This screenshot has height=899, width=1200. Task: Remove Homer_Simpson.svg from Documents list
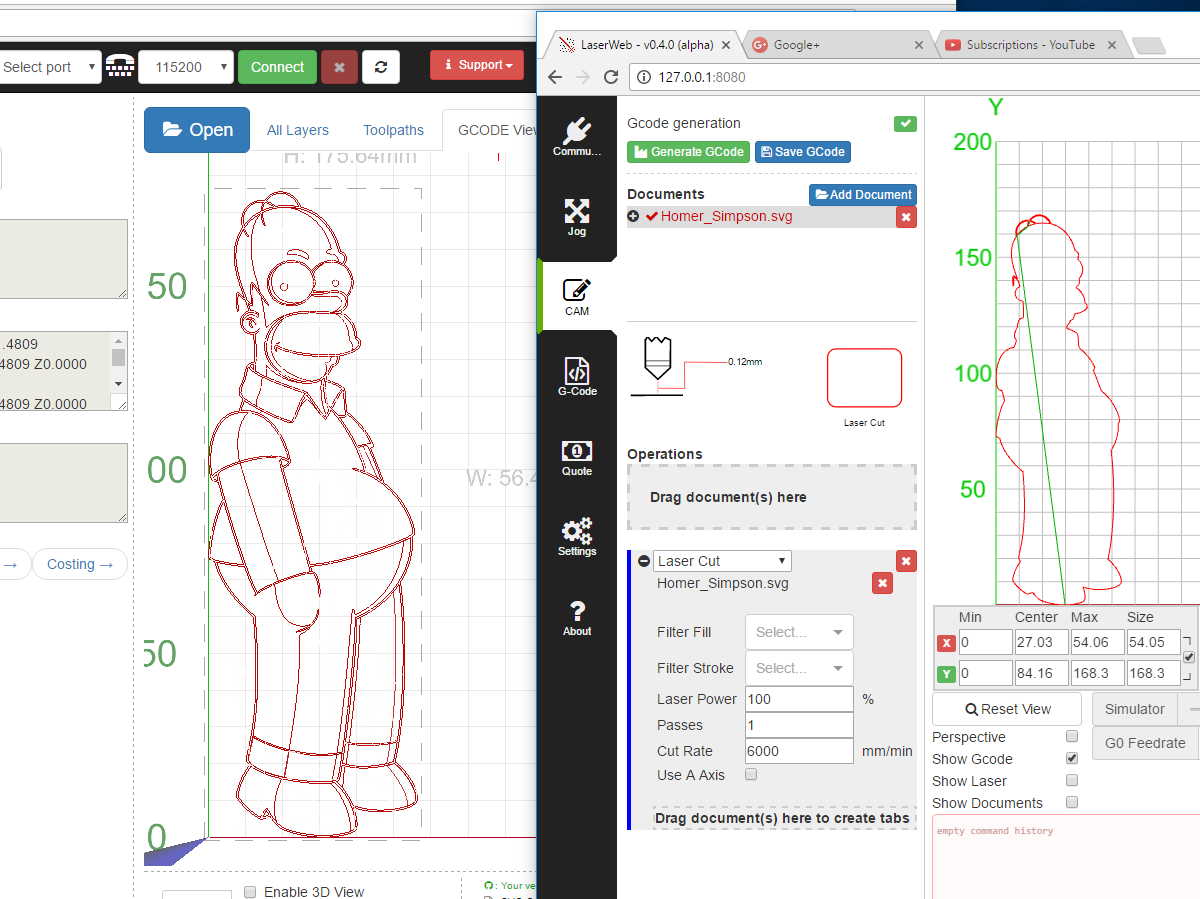pyautogui.click(x=906, y=217)
